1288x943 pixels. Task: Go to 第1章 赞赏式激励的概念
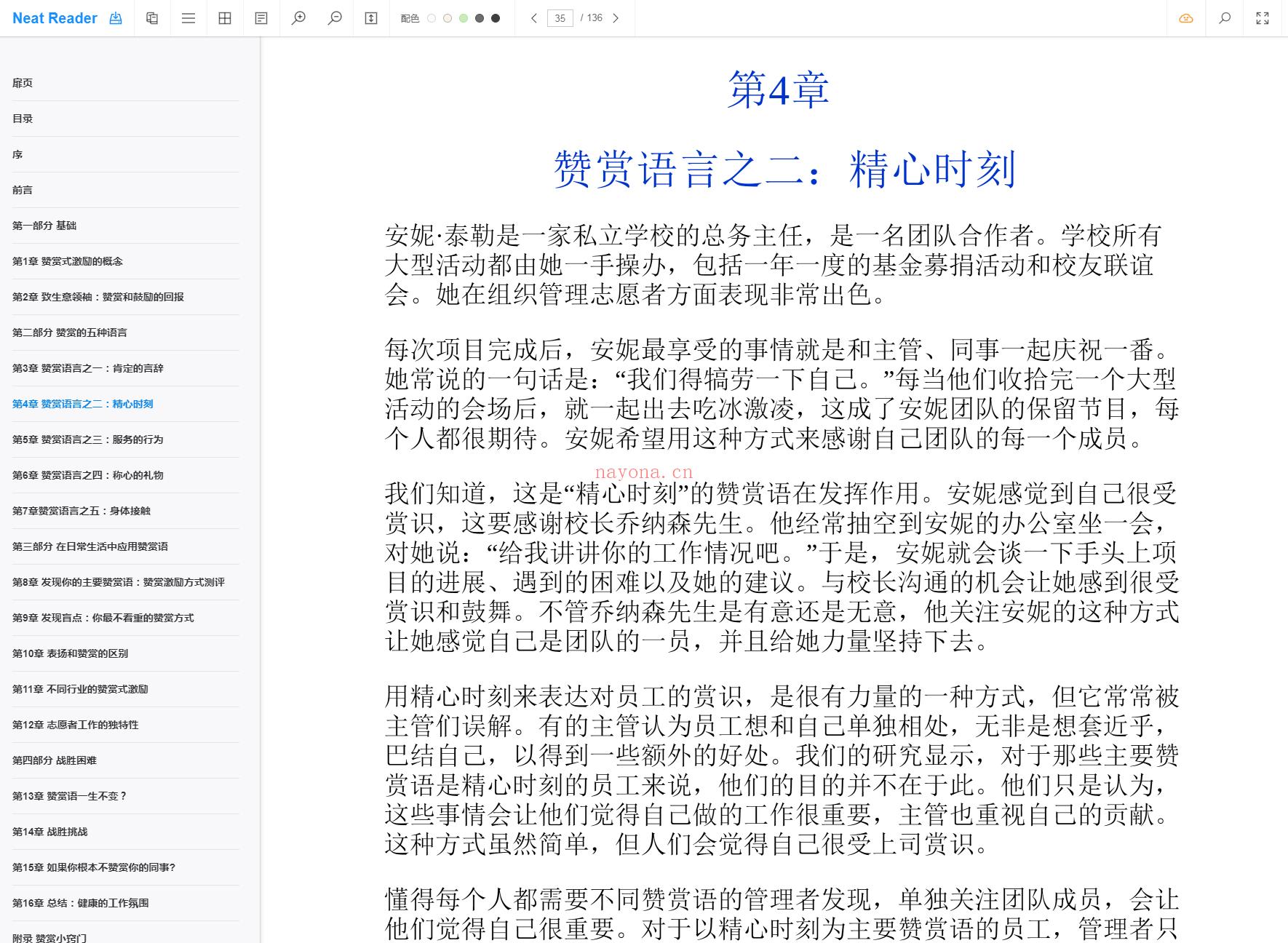pyautogui.click(x=68, y=261)
